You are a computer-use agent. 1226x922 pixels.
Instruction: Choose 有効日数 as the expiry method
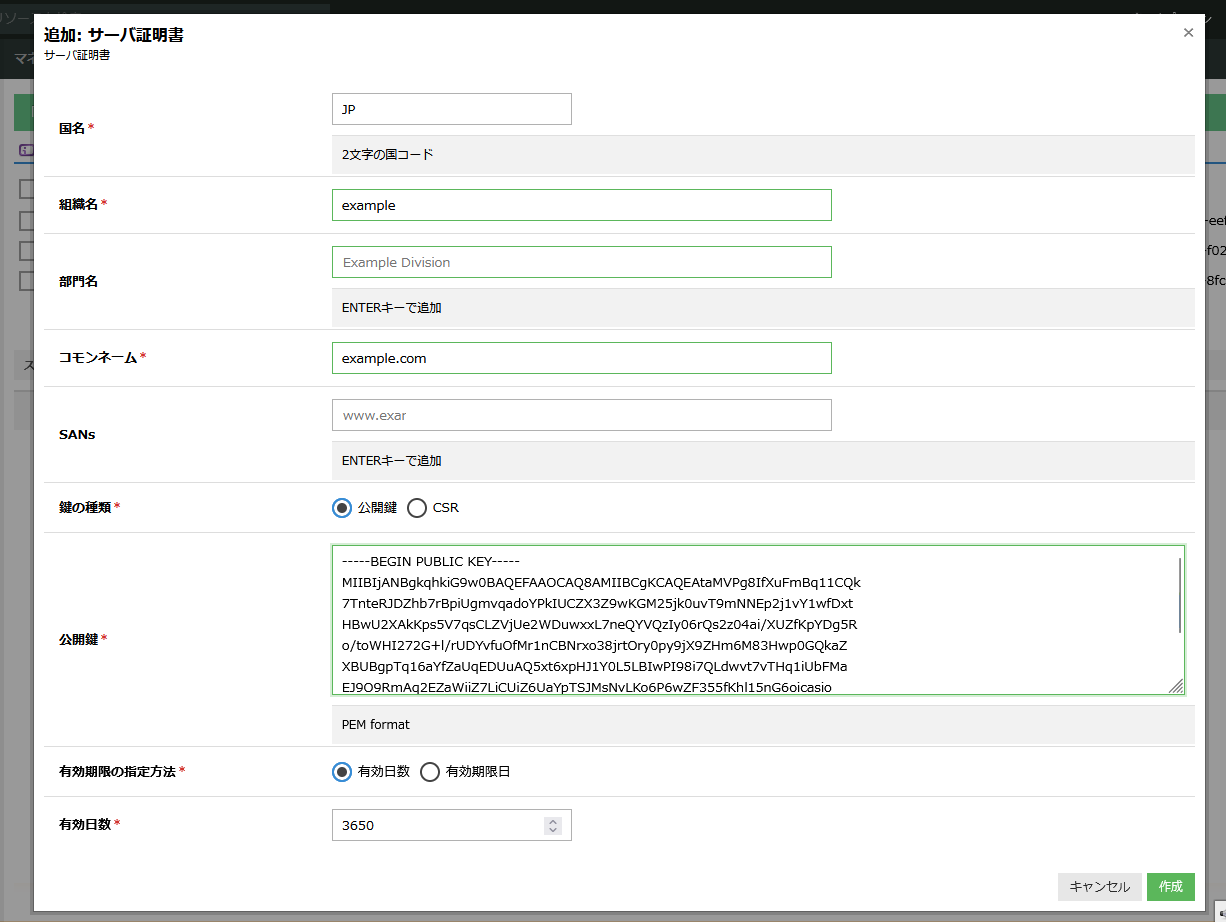click(x=342, y=772)
